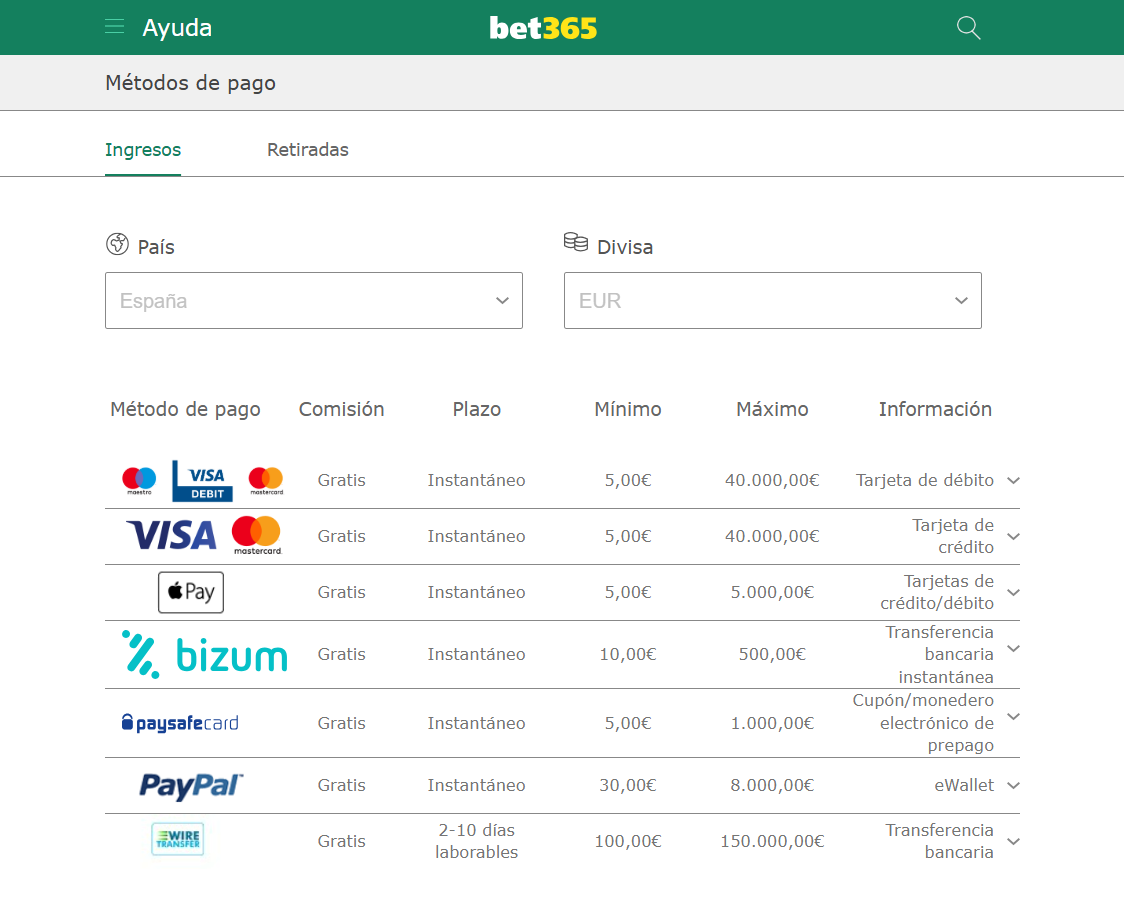Image resolution: width=1124 pixels, height=923 pixels.
Task: Expand the Bizum transferencia instantánea row
Action: click(1014, 649)
